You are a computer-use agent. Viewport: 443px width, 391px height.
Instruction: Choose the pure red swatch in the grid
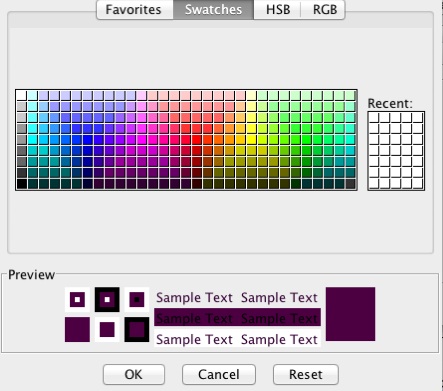[x=197, y=140]
